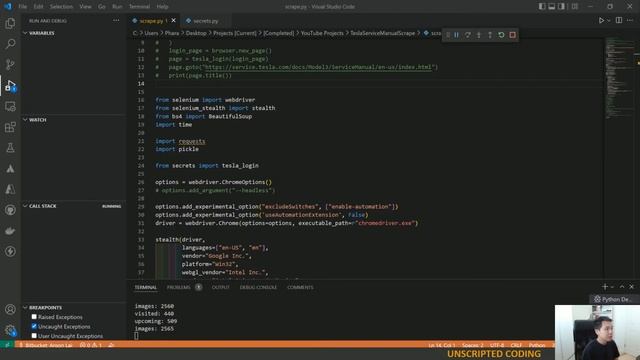Open errors and warnings status item
640x360 pixels.
coord(91,345)
